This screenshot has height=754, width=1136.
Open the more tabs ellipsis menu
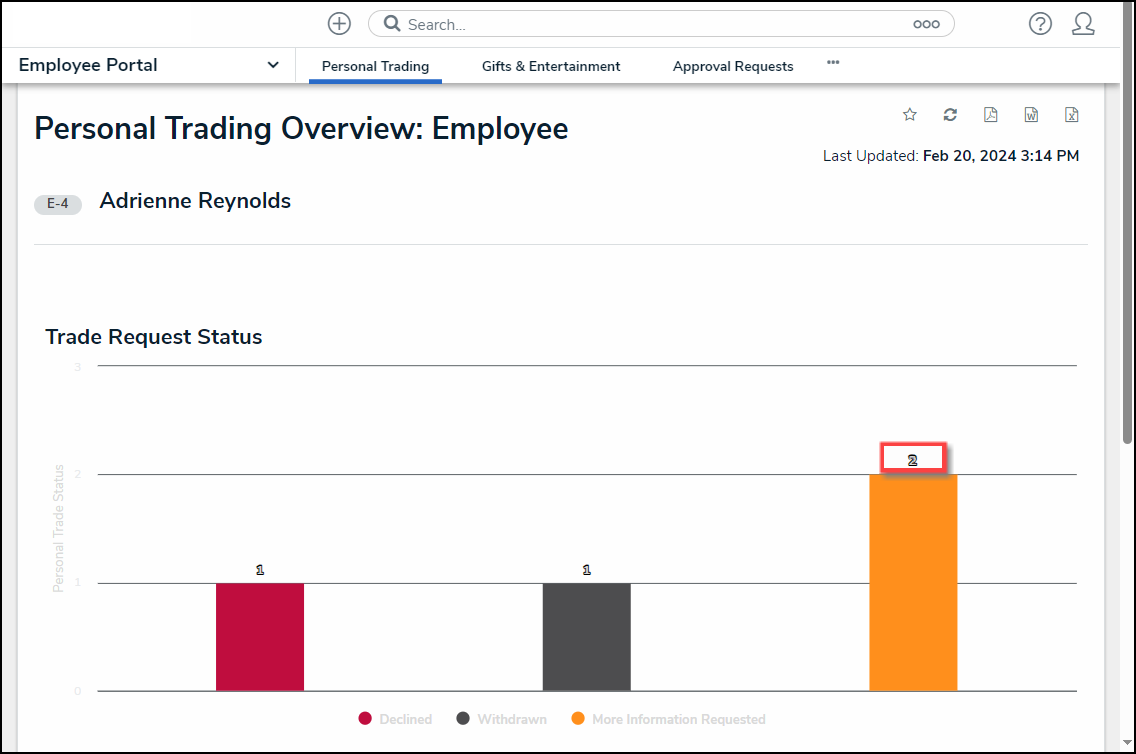tap(833, 63)
